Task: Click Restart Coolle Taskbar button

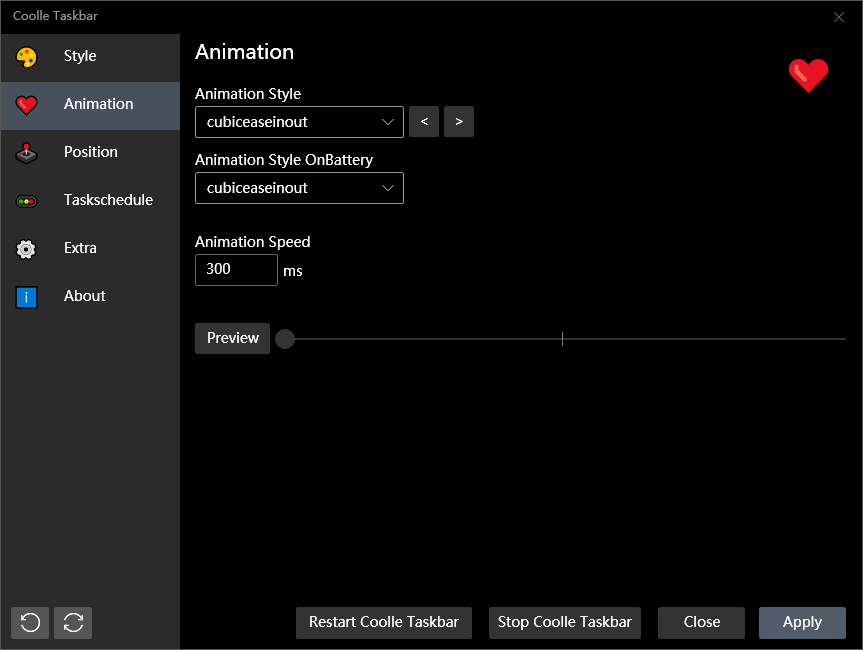Action: point(384,622)
